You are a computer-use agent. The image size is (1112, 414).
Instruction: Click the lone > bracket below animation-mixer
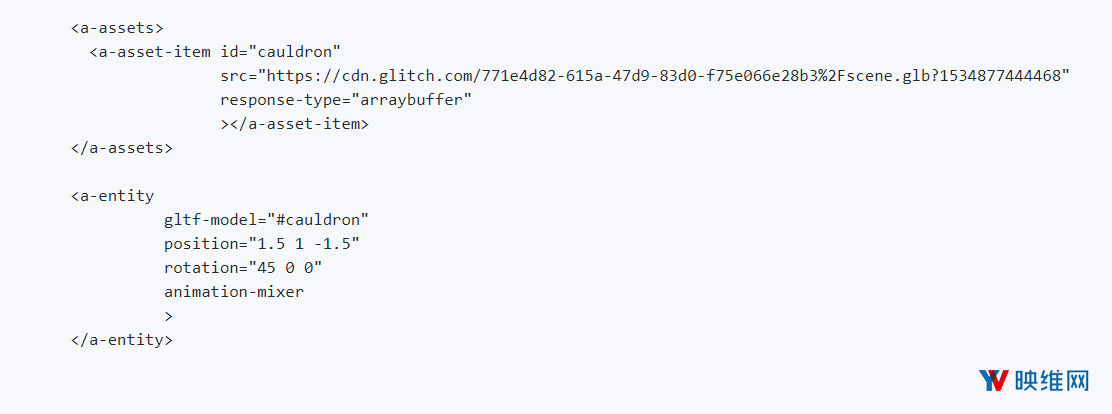(168, 316)
